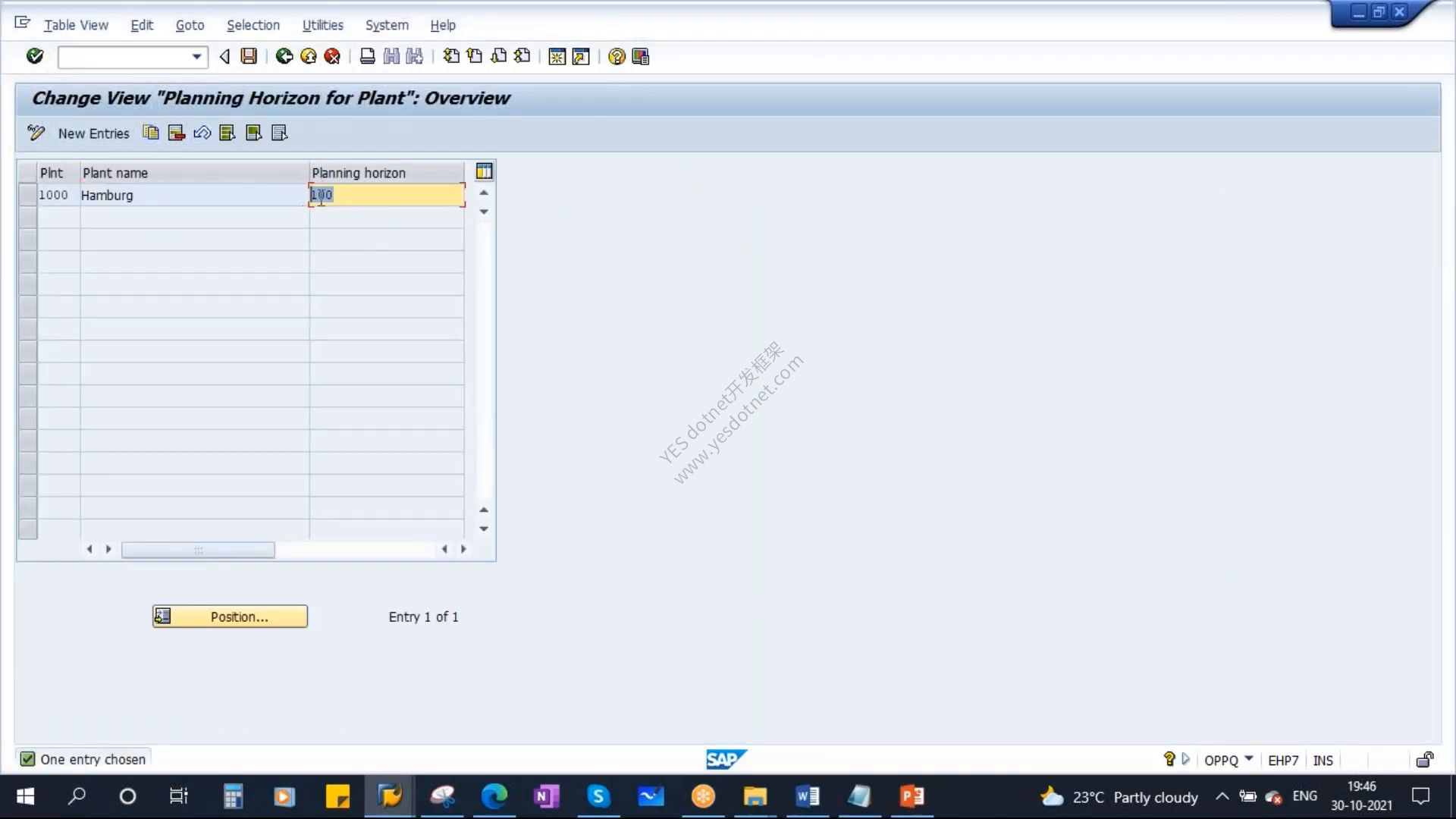Click the green Enter checkmark icon
This screenshot has width=1456, height=819.
(x=35, y=56)
